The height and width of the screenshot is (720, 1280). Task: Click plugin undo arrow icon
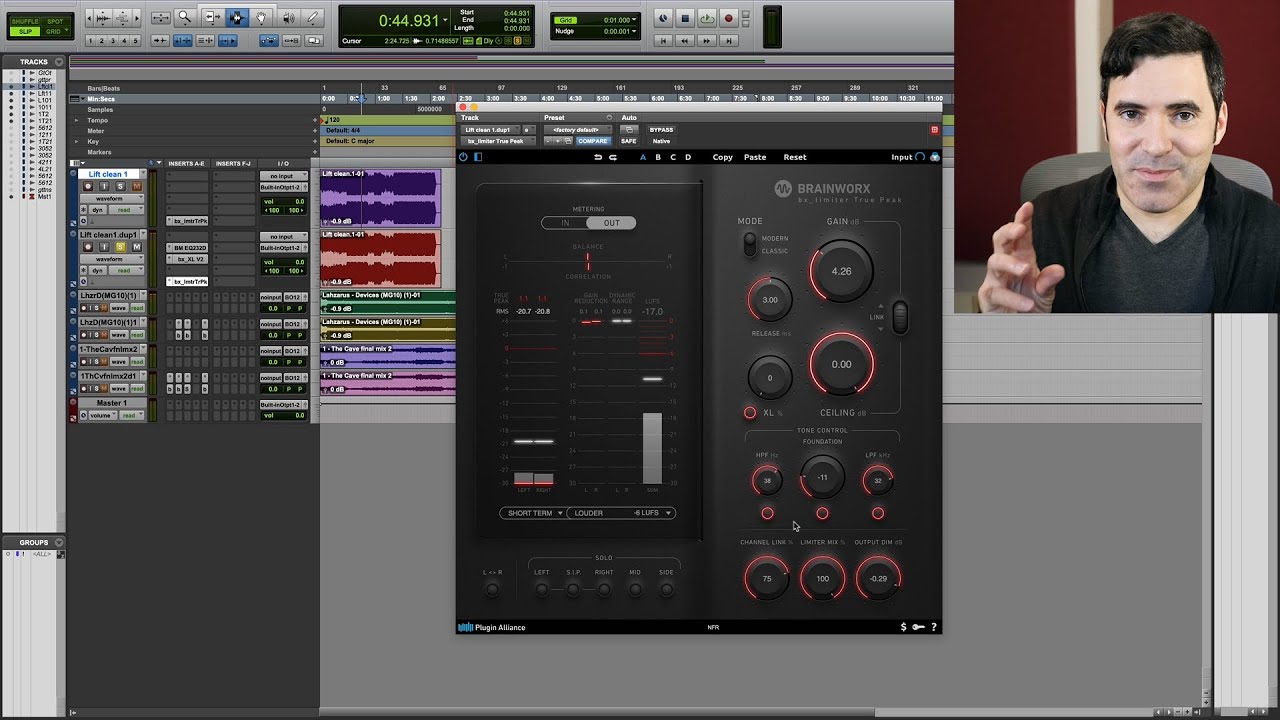[598, 157]
